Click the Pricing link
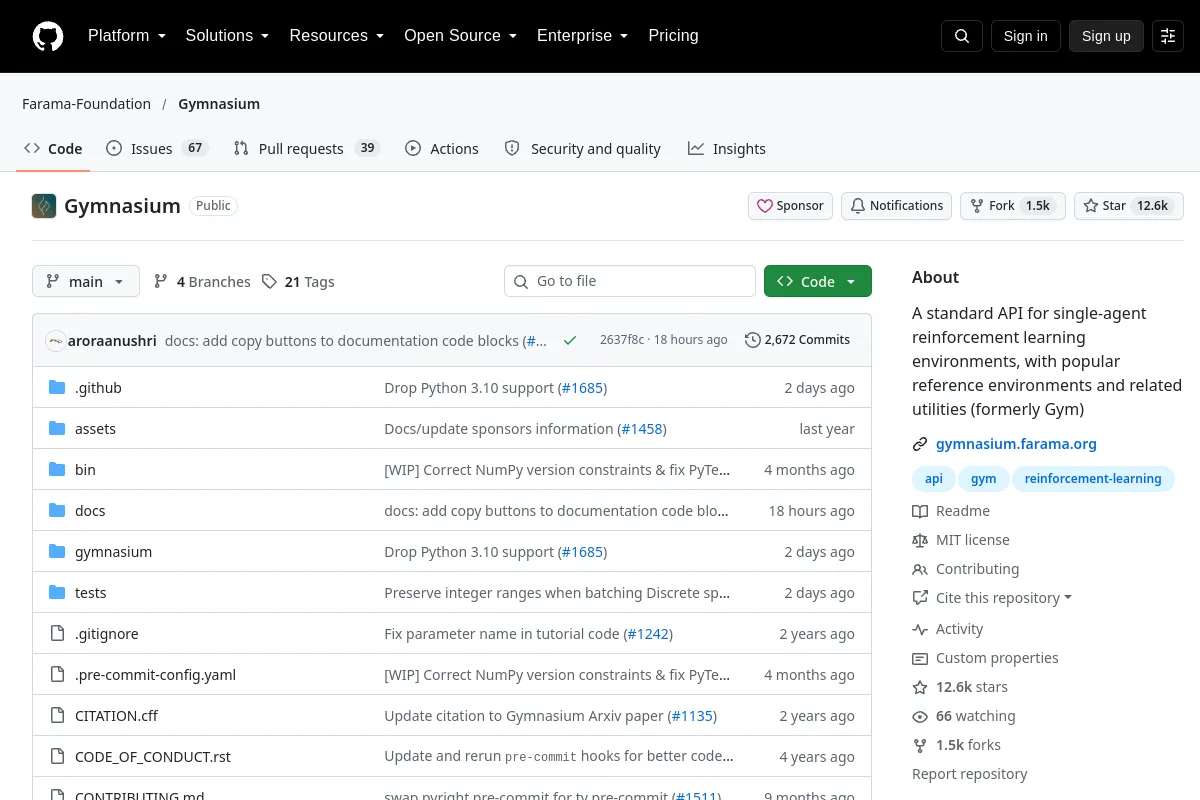The image size is (1200, 800). pos(673,35)
